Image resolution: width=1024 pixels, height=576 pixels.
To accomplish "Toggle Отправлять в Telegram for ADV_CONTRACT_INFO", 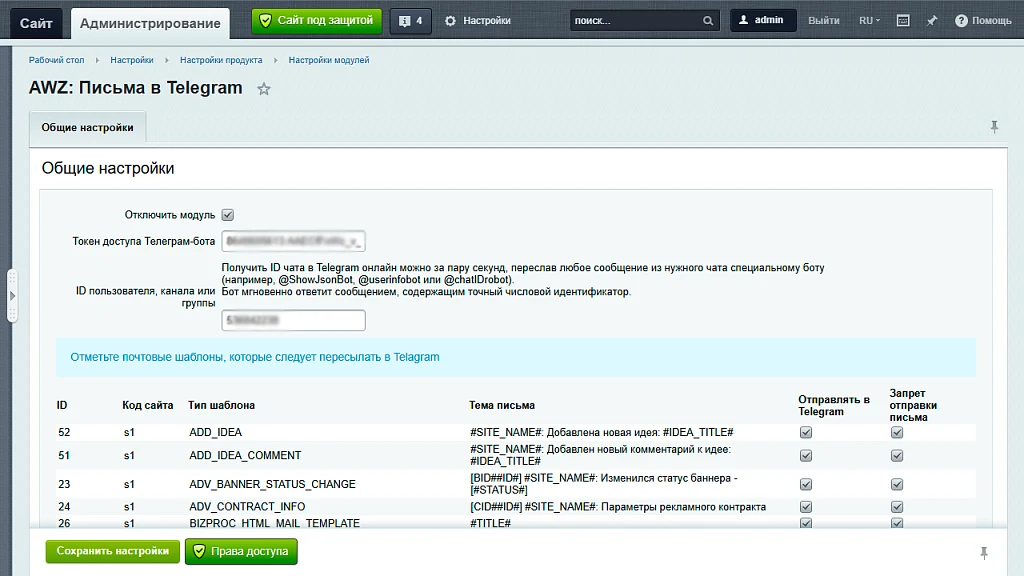I will (806, 507).
